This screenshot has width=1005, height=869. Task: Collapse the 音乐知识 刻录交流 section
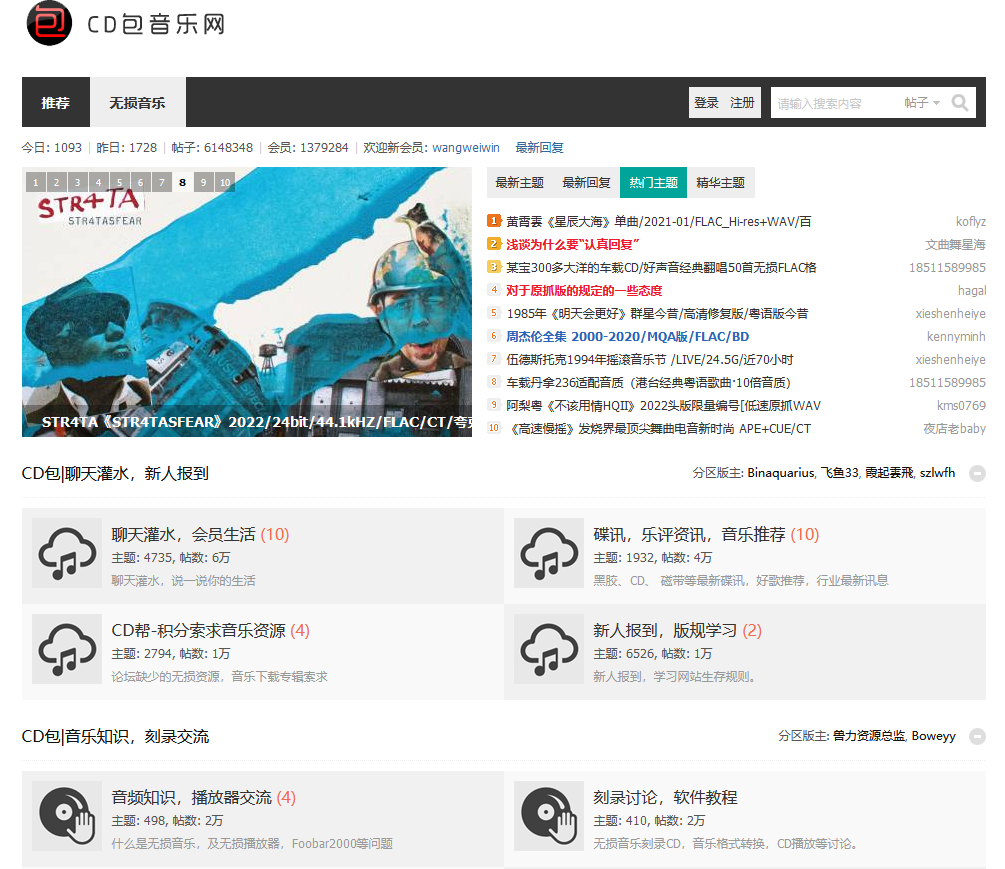point(977,736)
